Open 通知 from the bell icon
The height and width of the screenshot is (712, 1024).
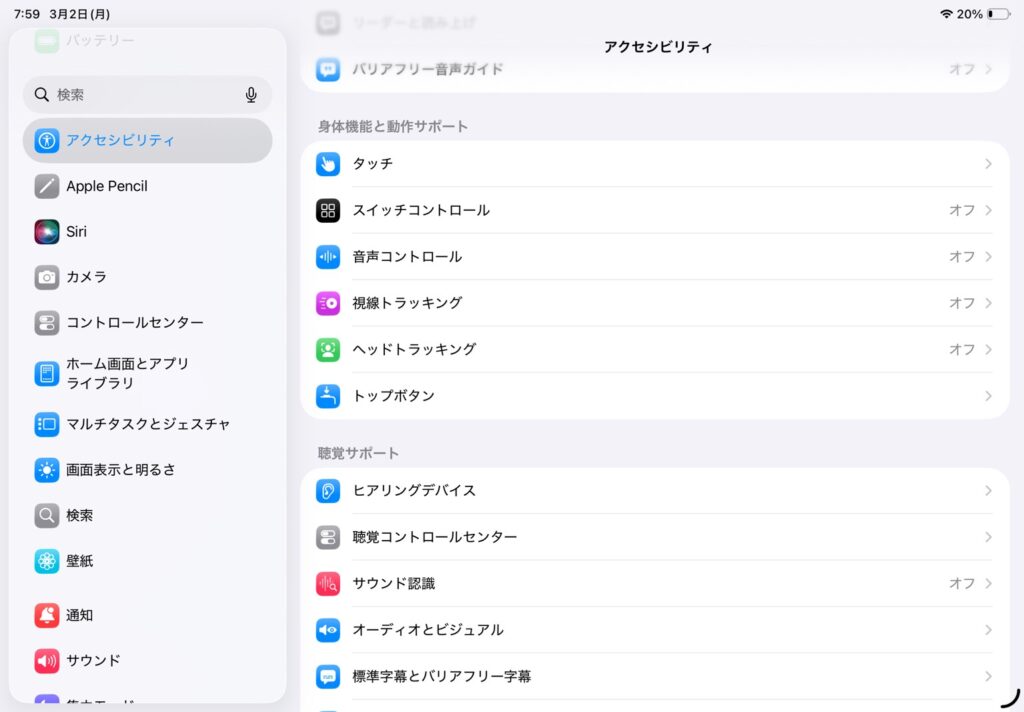pos(47,615)
